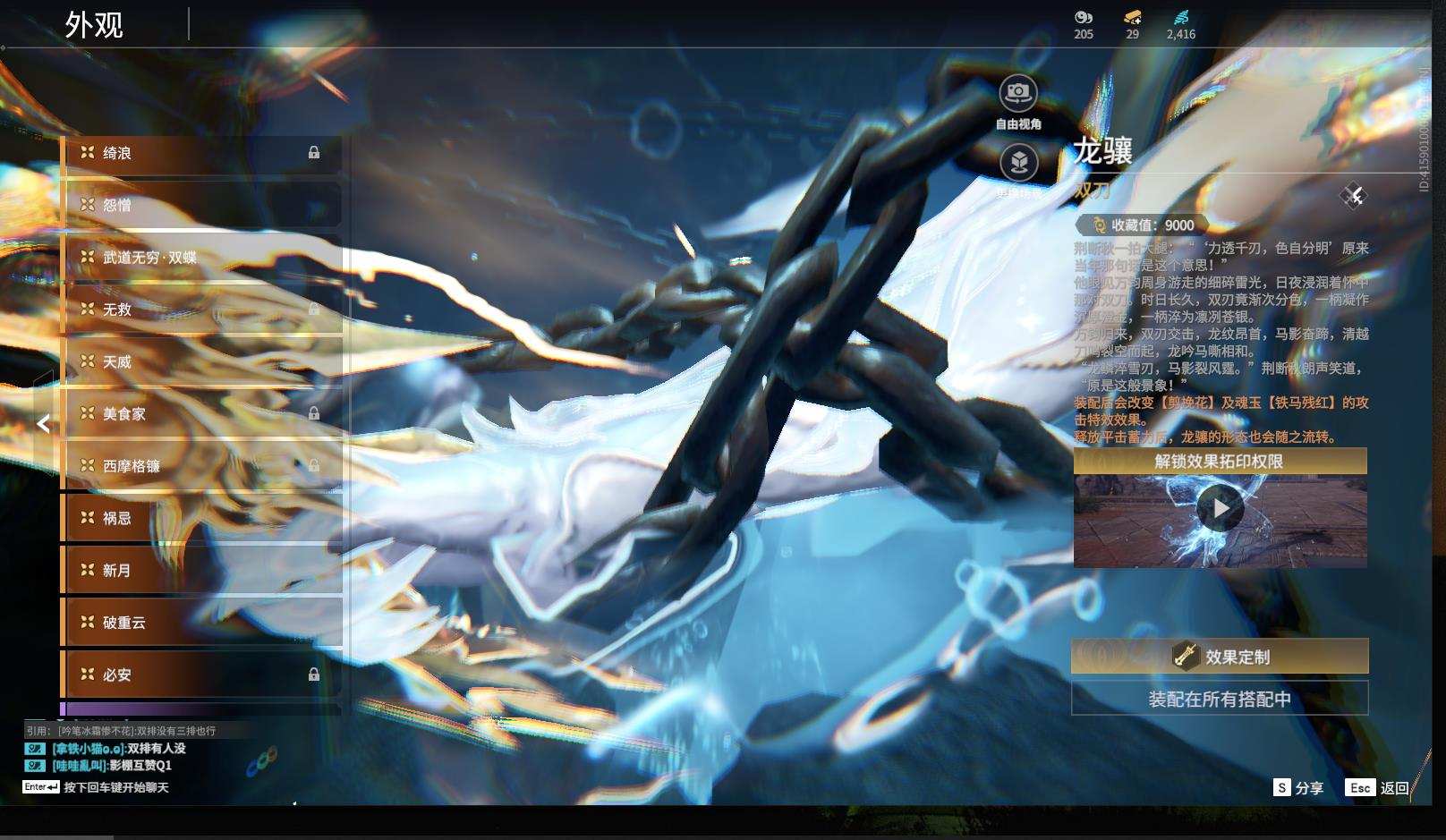Select the 祸忌 skin
The image size is (1446, 840).
(202, 518)
